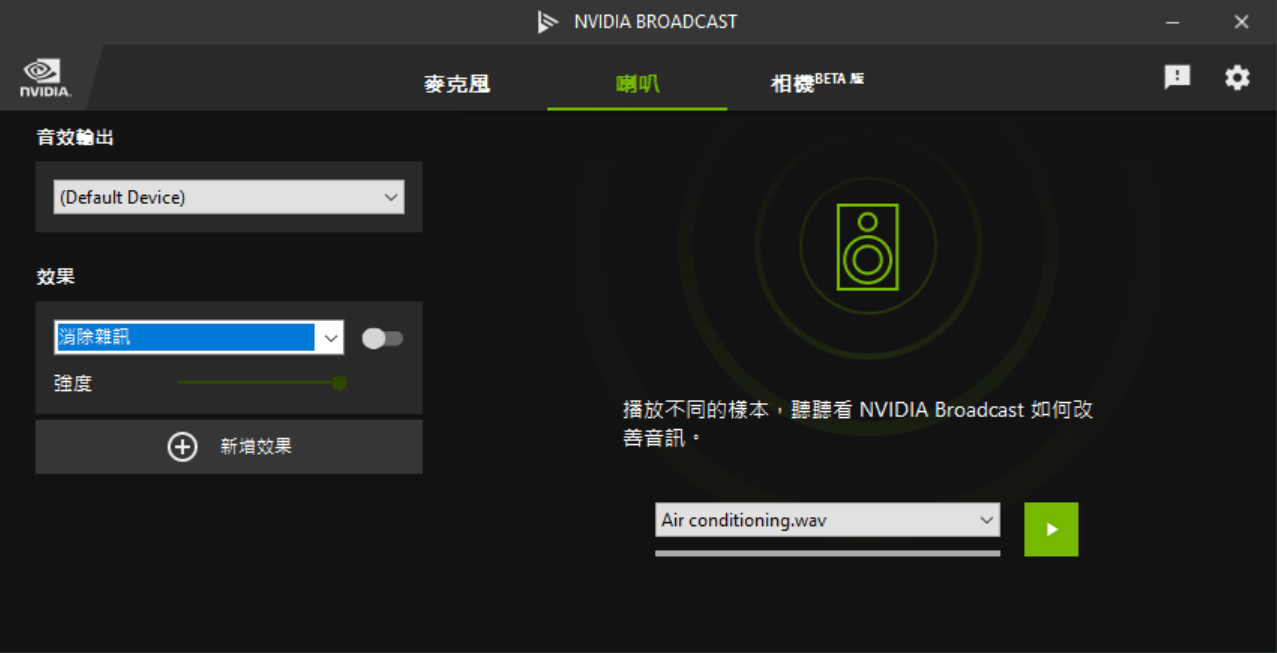This screenshot has width=1277, height=653.
Task: Minimize the NVIDIA Broadcast window
Action: point(1173,22)
